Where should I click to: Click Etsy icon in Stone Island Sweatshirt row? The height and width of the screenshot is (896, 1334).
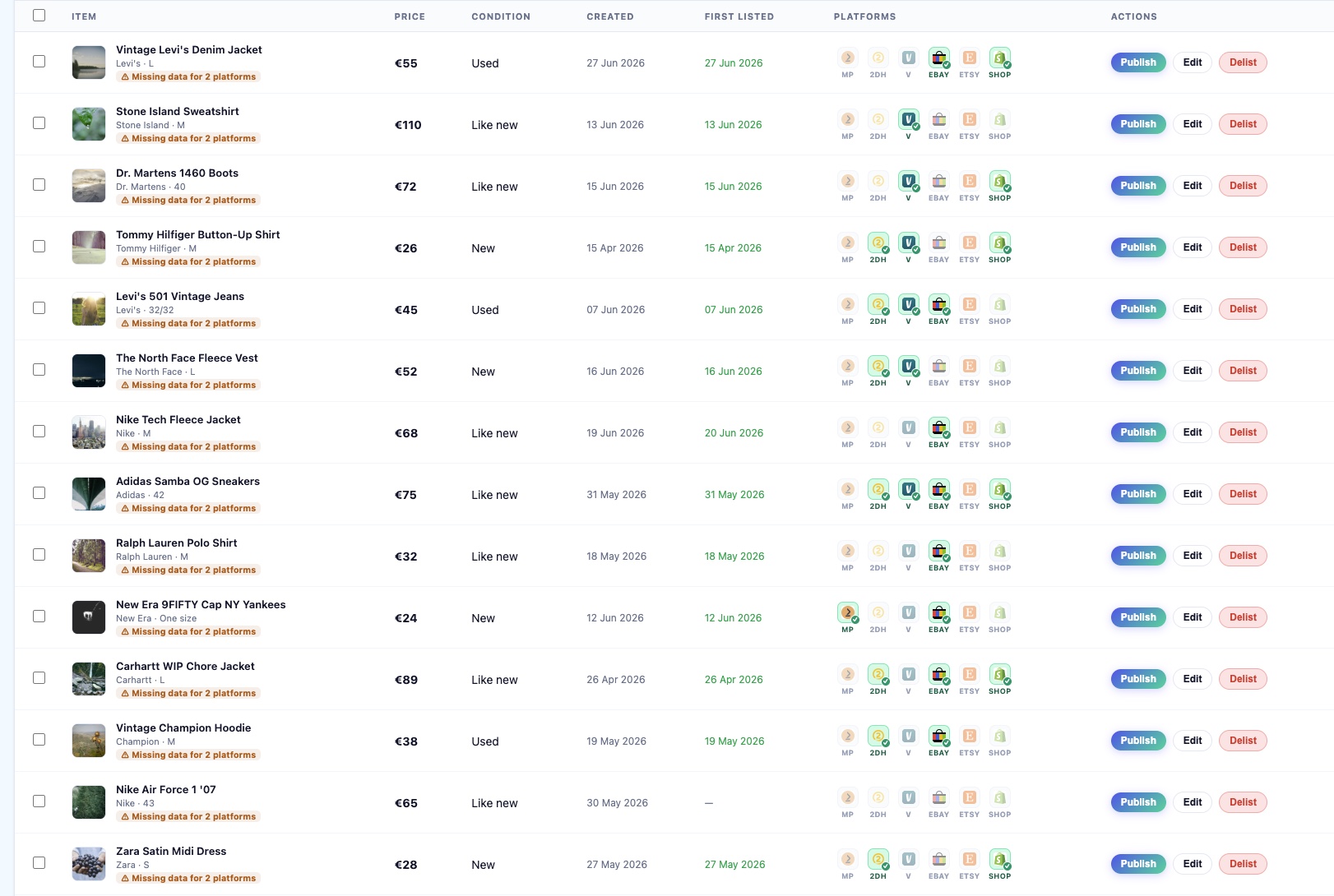969,119
